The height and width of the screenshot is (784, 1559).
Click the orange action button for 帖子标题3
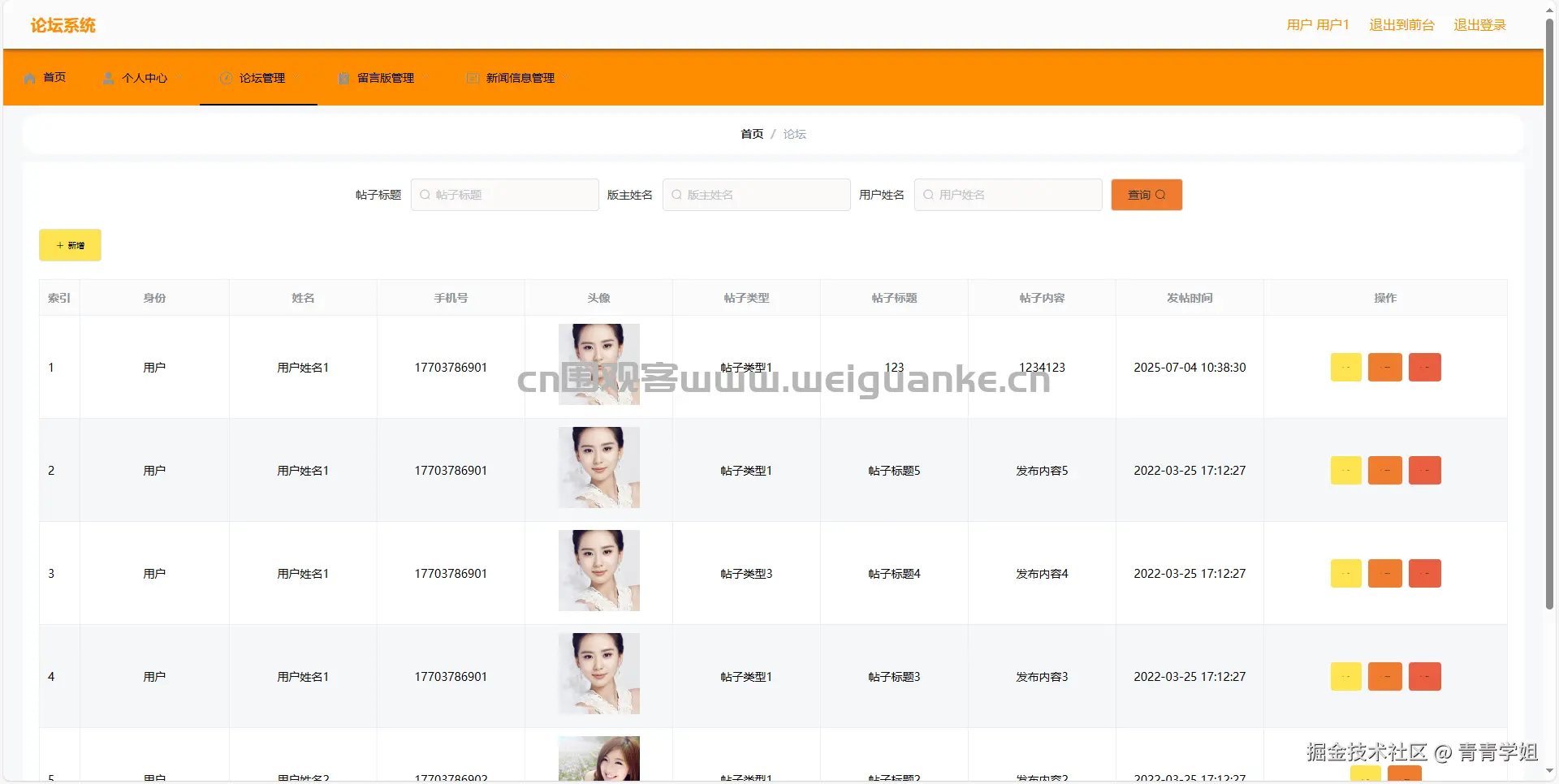[1385, 677]
